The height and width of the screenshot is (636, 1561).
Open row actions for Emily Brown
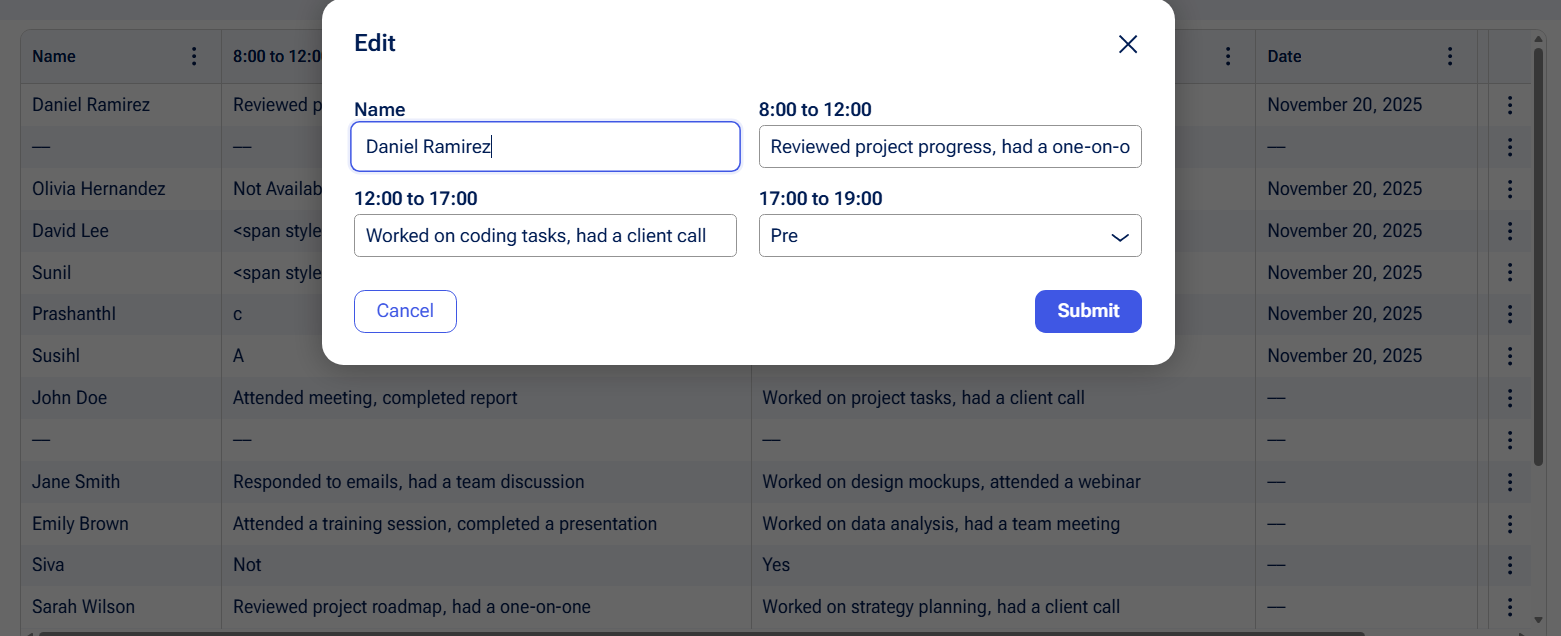(x=1510, y=524)
